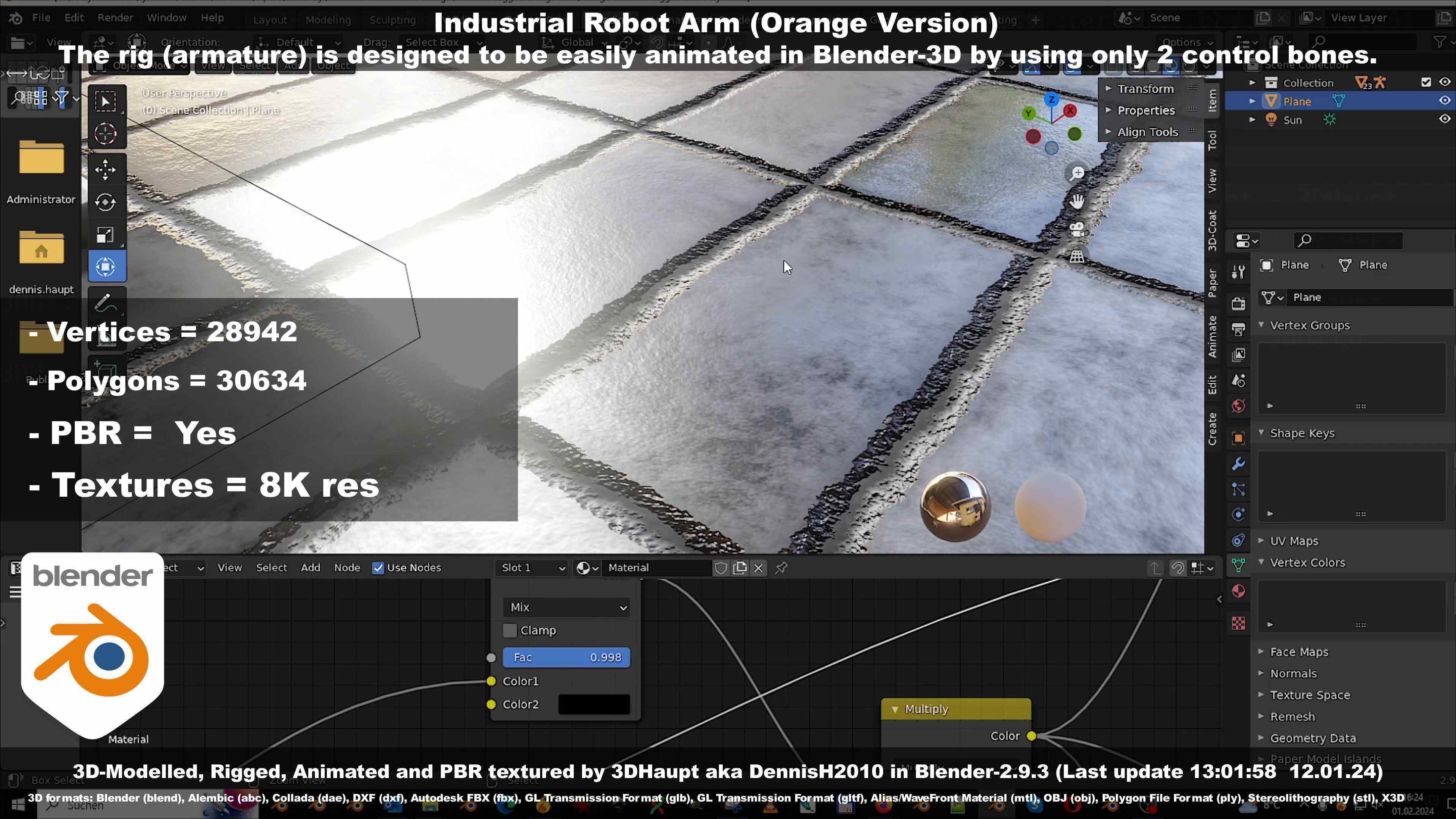The height and width of the screenshot is (819, 1456).
Task: Open the Windows Start button
Action: (18, 805)
